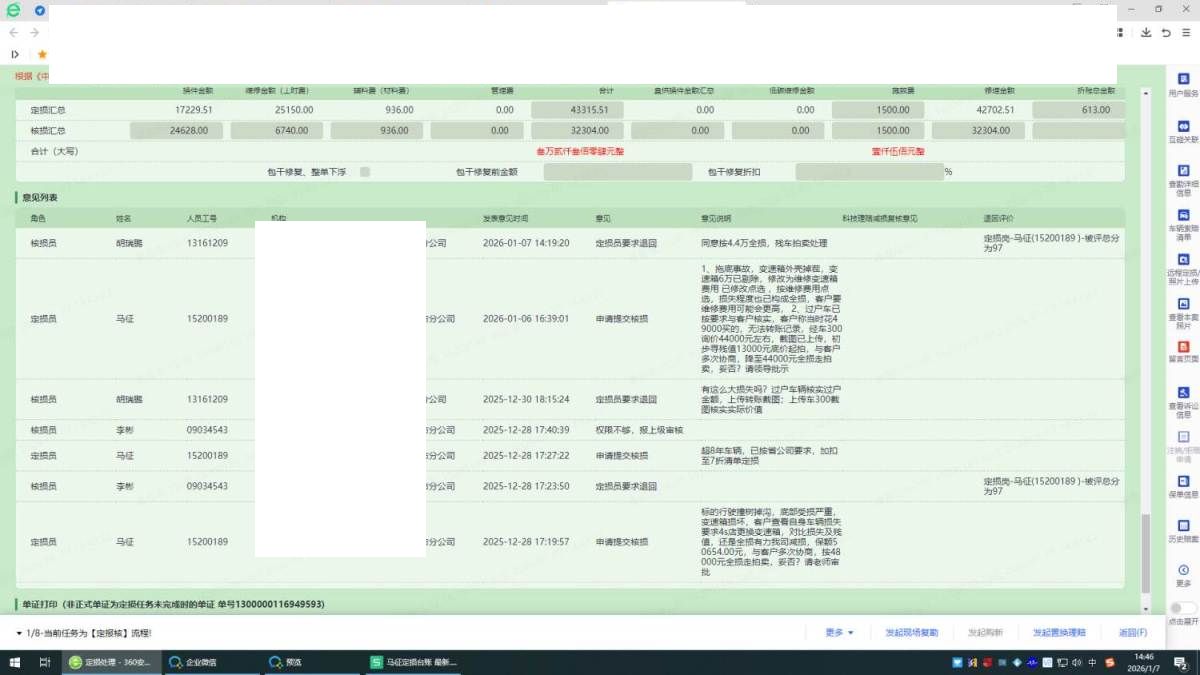The image size is (1200, 675).
Task: Click the browser download icon
Action: coord(1146,32)
